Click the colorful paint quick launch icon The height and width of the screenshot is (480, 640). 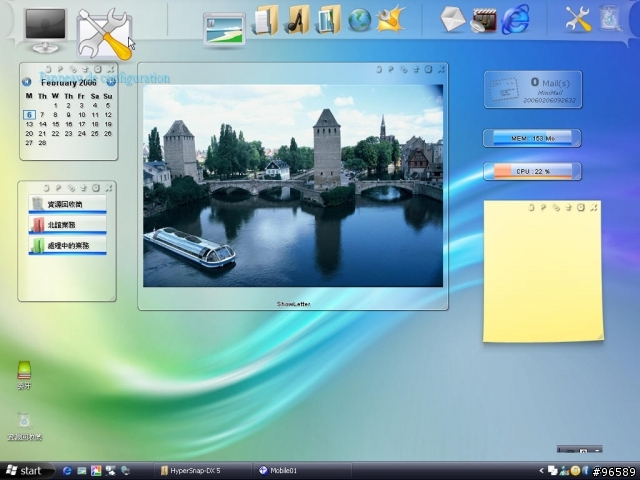coord(96,471)
